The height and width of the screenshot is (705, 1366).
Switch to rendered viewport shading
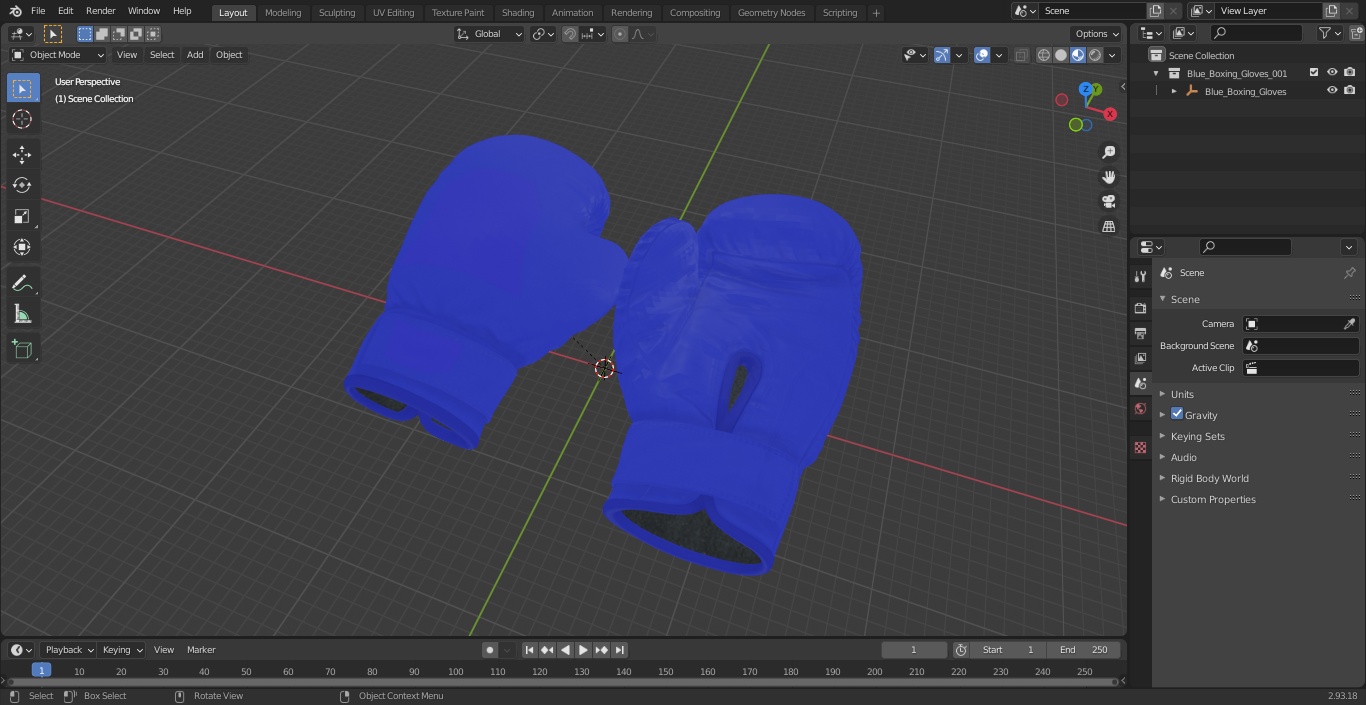[1095, 55]
